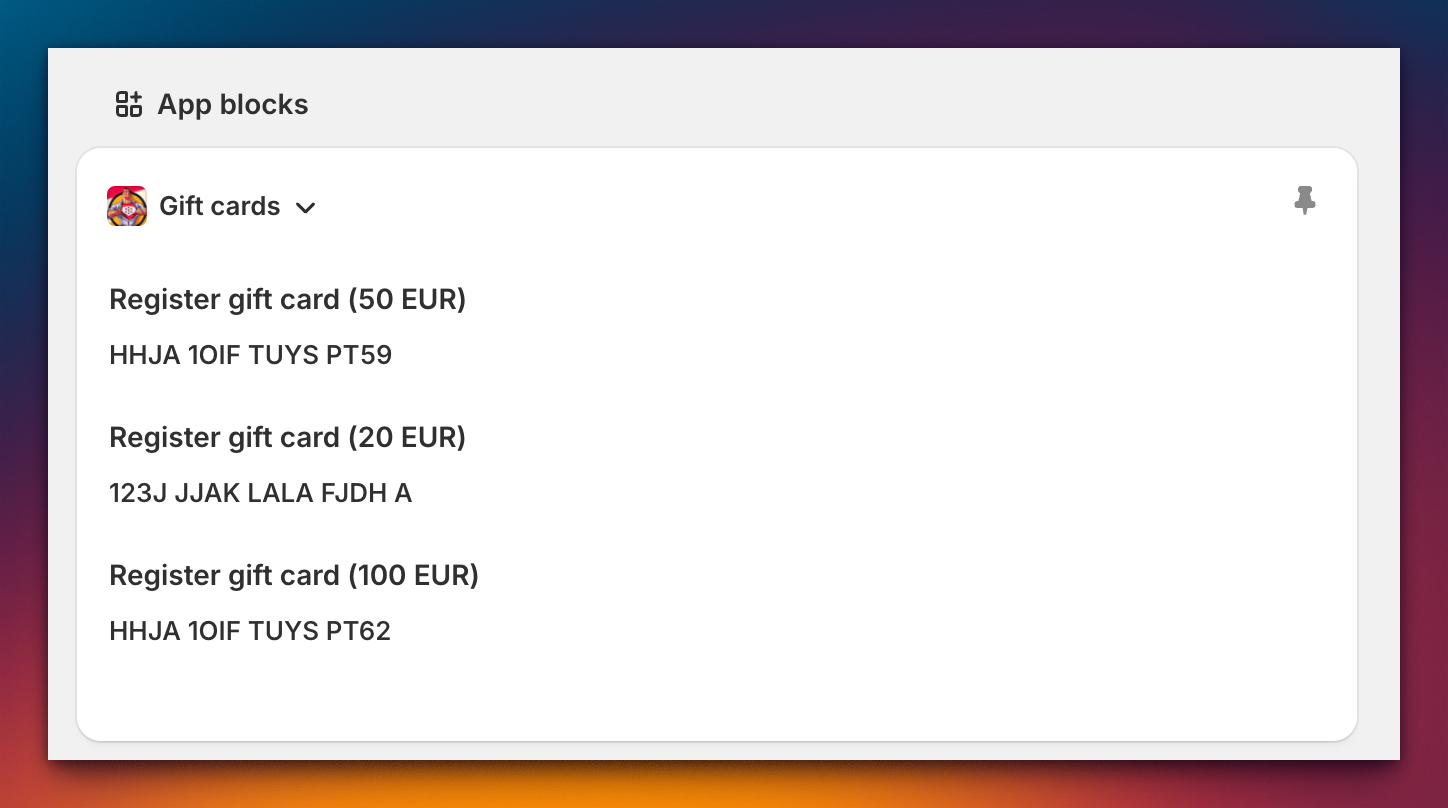Open the Gift cards block title
The width and height of the screenshot is (1448, 808).
tap(220, 206)
